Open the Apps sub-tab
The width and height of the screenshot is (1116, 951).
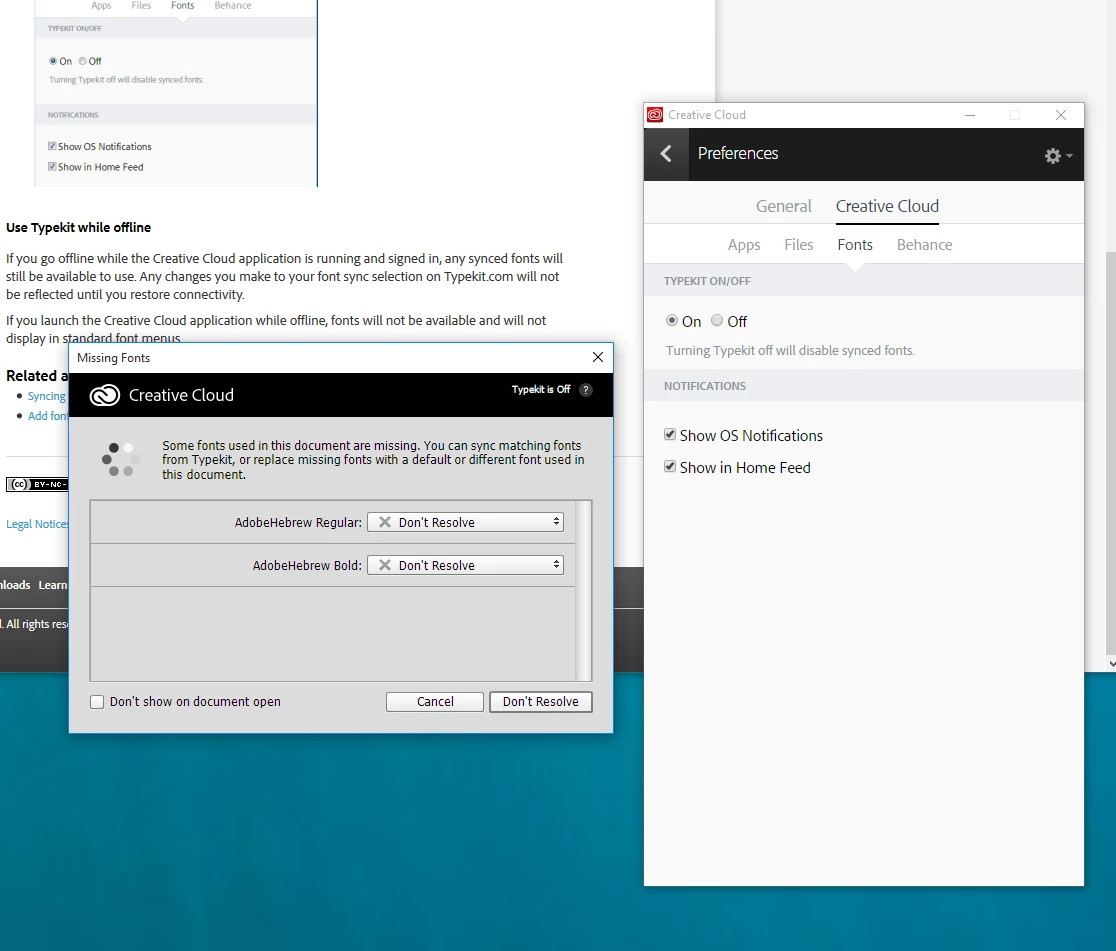(744, 245)
